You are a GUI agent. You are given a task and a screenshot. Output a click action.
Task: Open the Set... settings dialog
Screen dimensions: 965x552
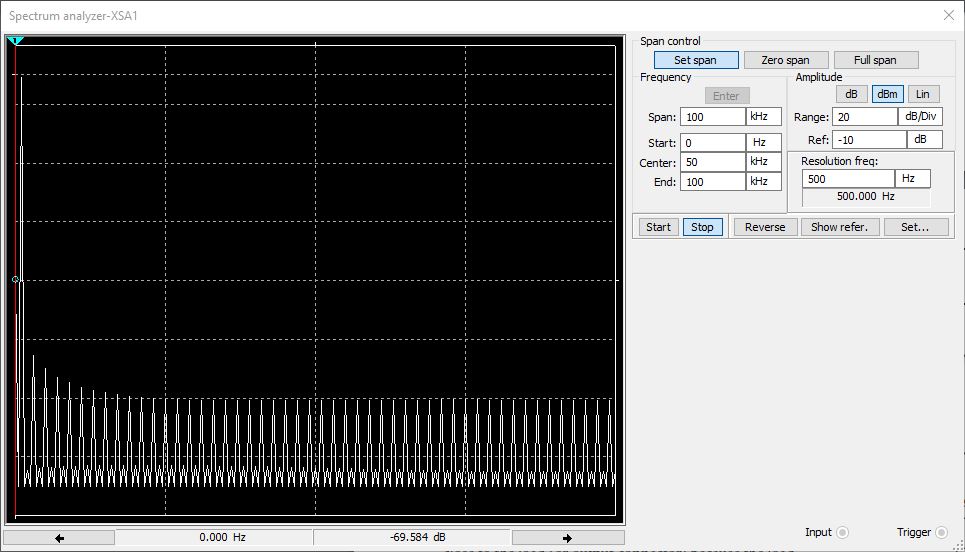915,227
